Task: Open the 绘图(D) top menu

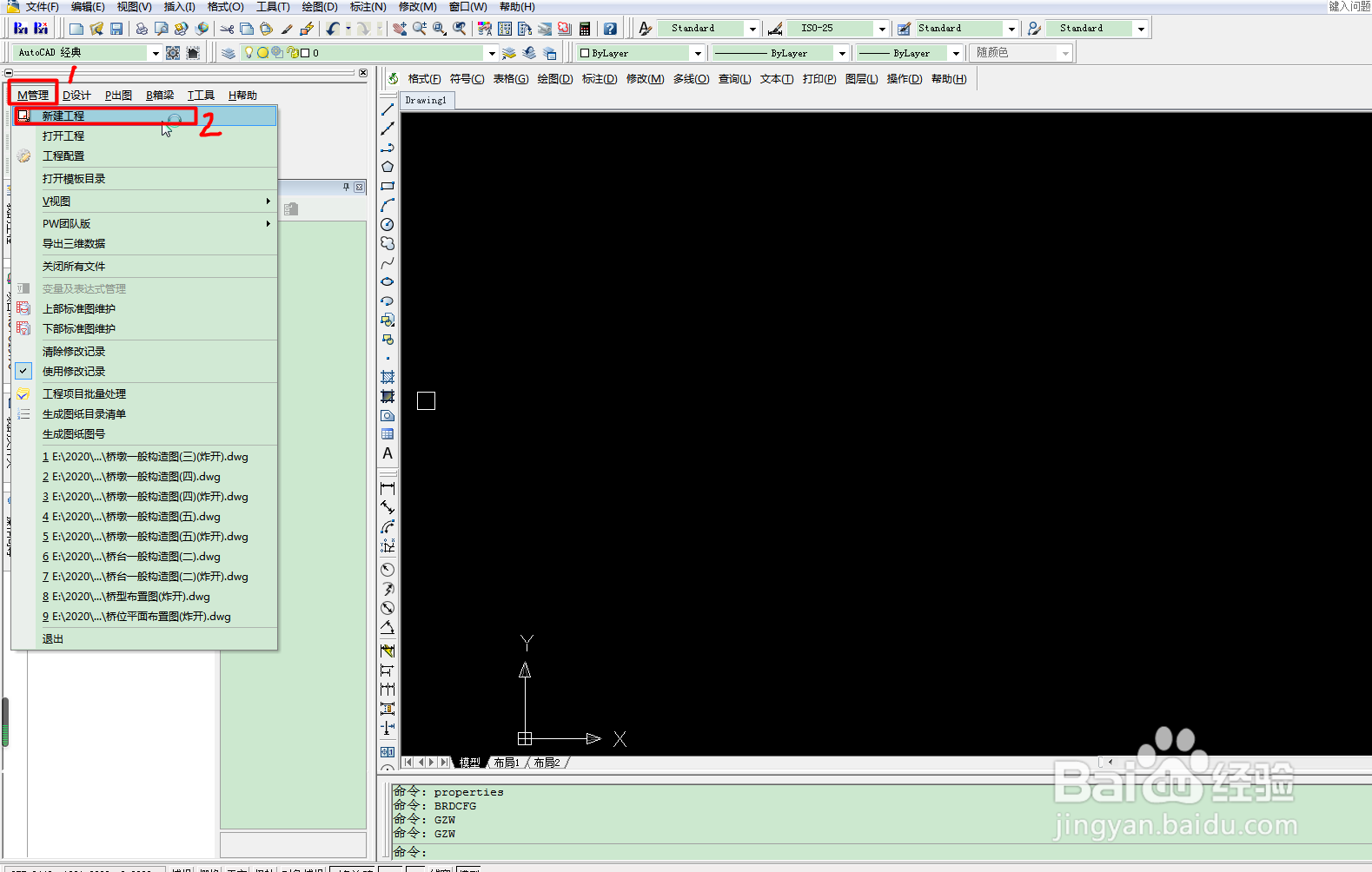Action: tap(320, 7)
